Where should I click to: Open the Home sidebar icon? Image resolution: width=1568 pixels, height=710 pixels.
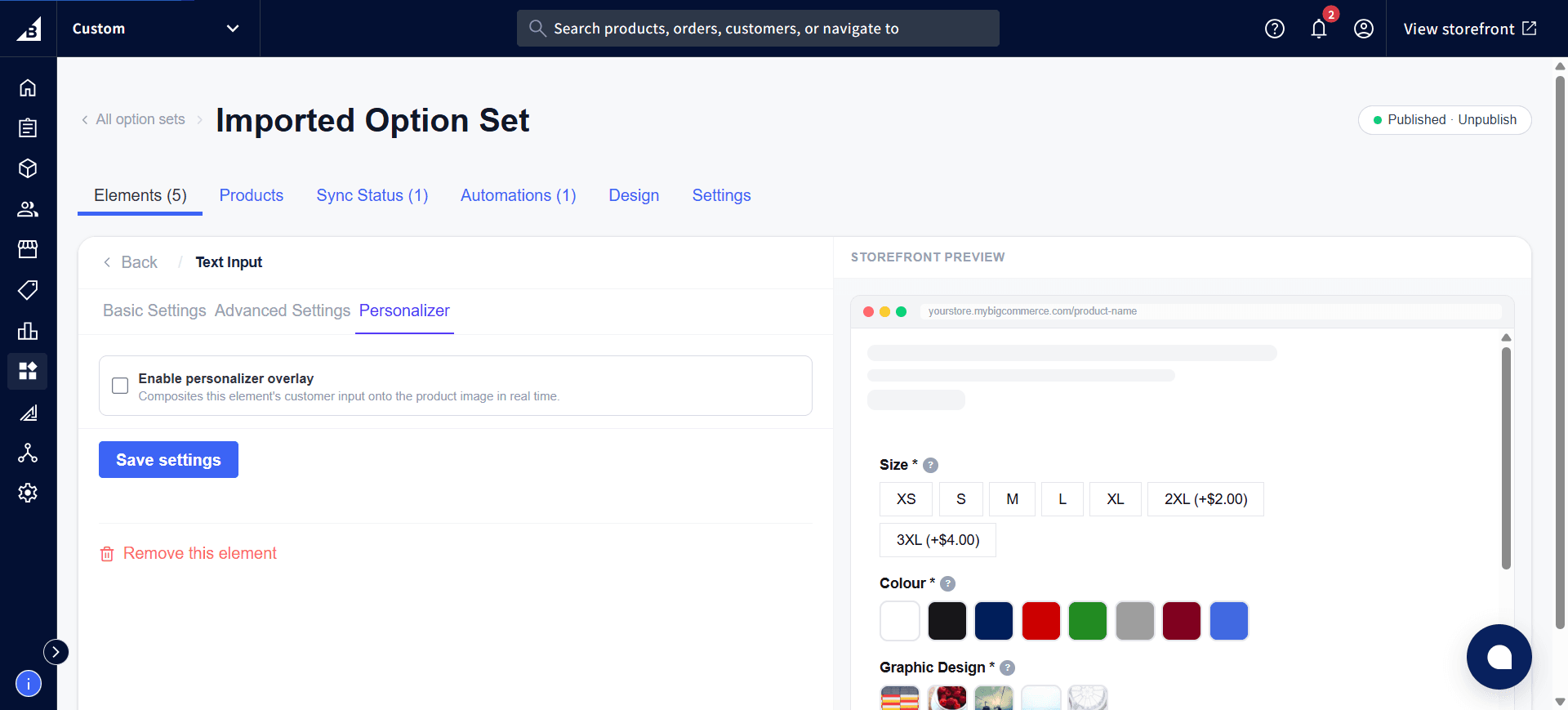pyautogui.click(x=28, y=87)
